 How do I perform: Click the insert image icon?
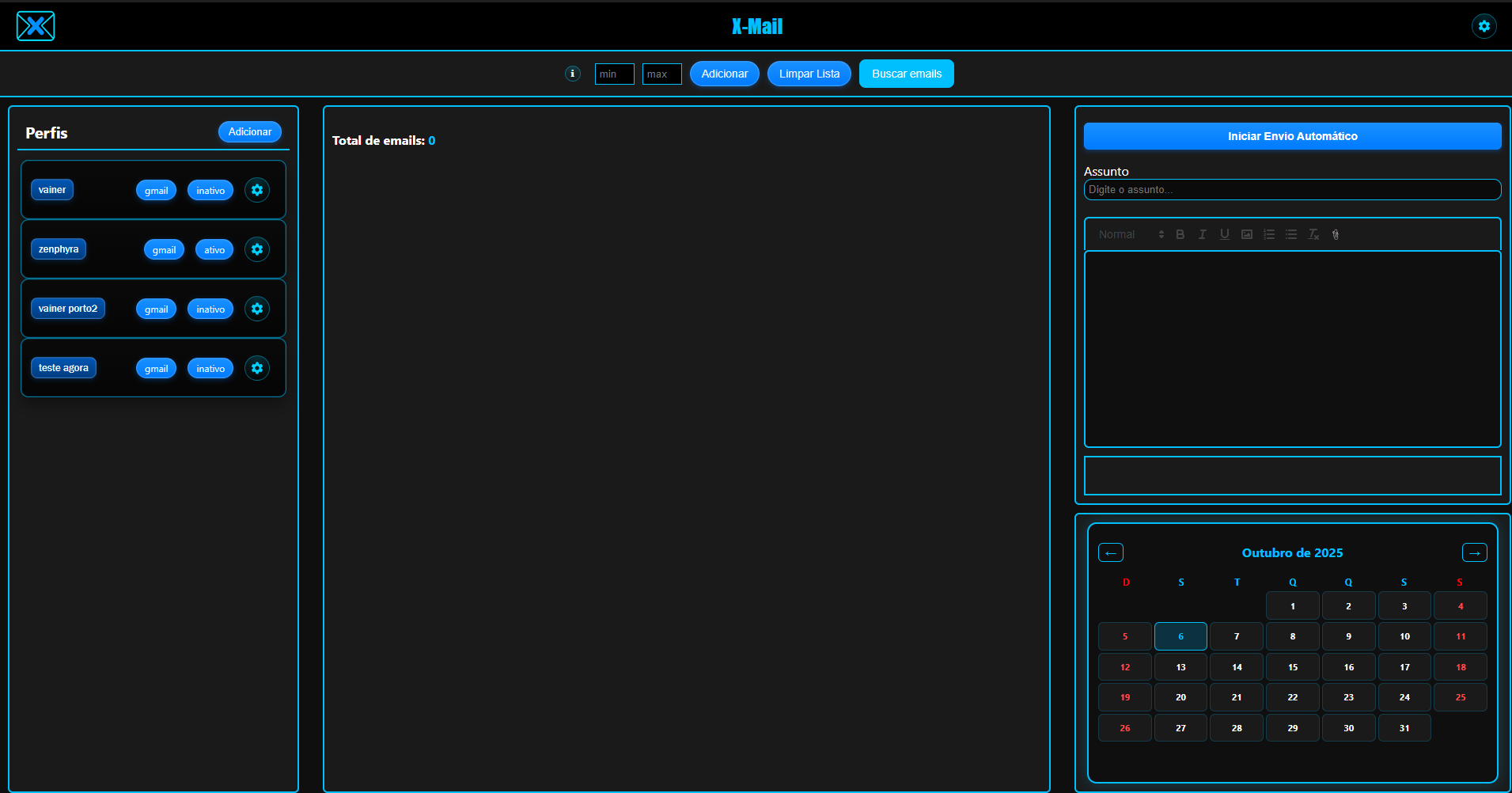click(1246, 234)
